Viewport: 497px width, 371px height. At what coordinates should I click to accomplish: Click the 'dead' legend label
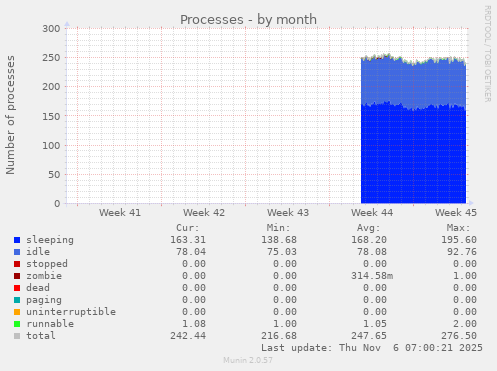click(x=38, y=288)
